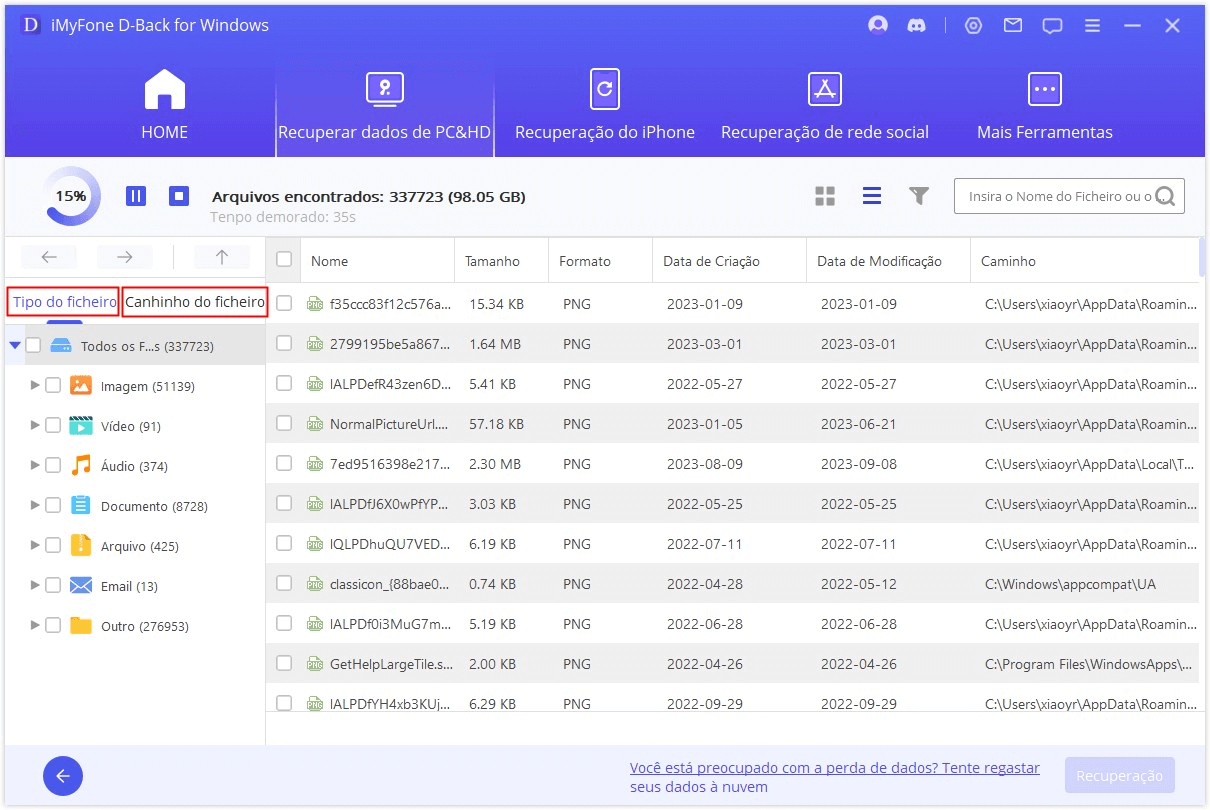Image resolution: width=1210 pixels, height=810 pixels.
Task: Sort by the Tamanho column header
Action: (501, 261)
